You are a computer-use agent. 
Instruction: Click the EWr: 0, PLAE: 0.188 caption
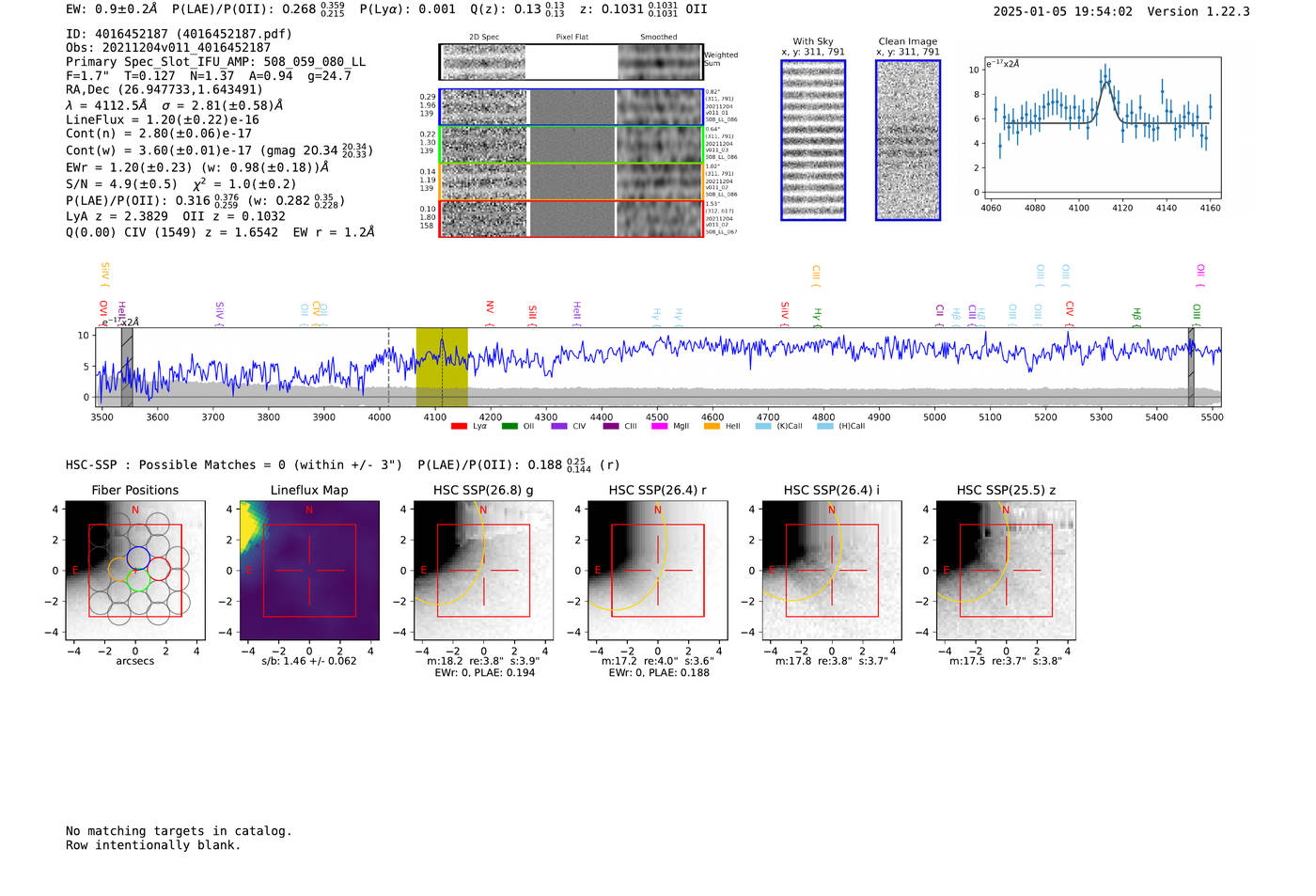(x=659, y=673)
